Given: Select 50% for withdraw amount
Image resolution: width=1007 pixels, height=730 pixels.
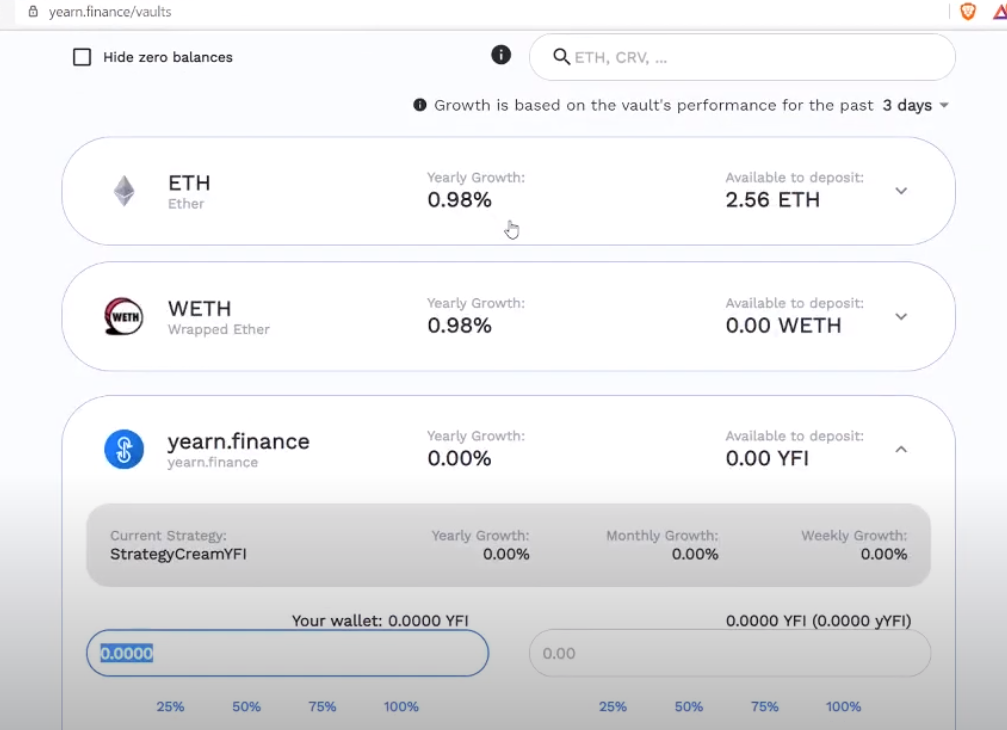Looking at the screenshot, I should click(688, 706).
